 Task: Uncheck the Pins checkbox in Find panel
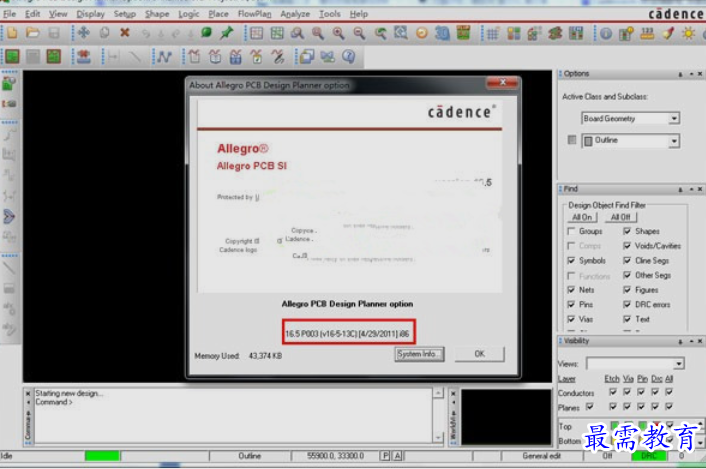(x=571, y=305)
